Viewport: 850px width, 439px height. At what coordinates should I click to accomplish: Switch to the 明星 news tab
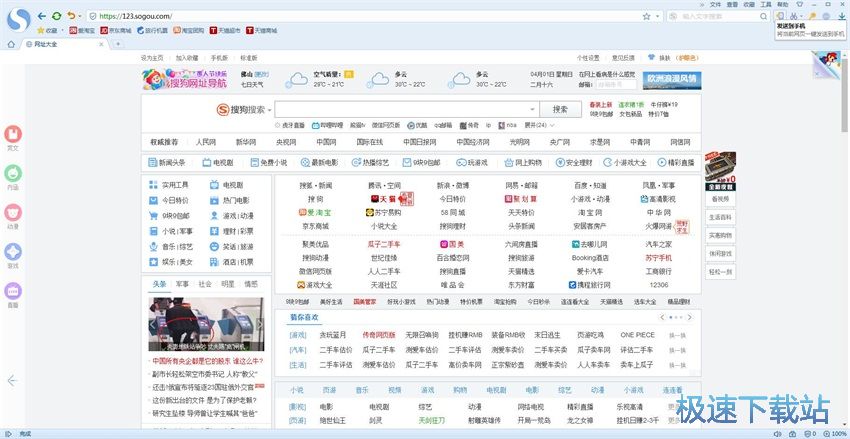pos(228,284)
